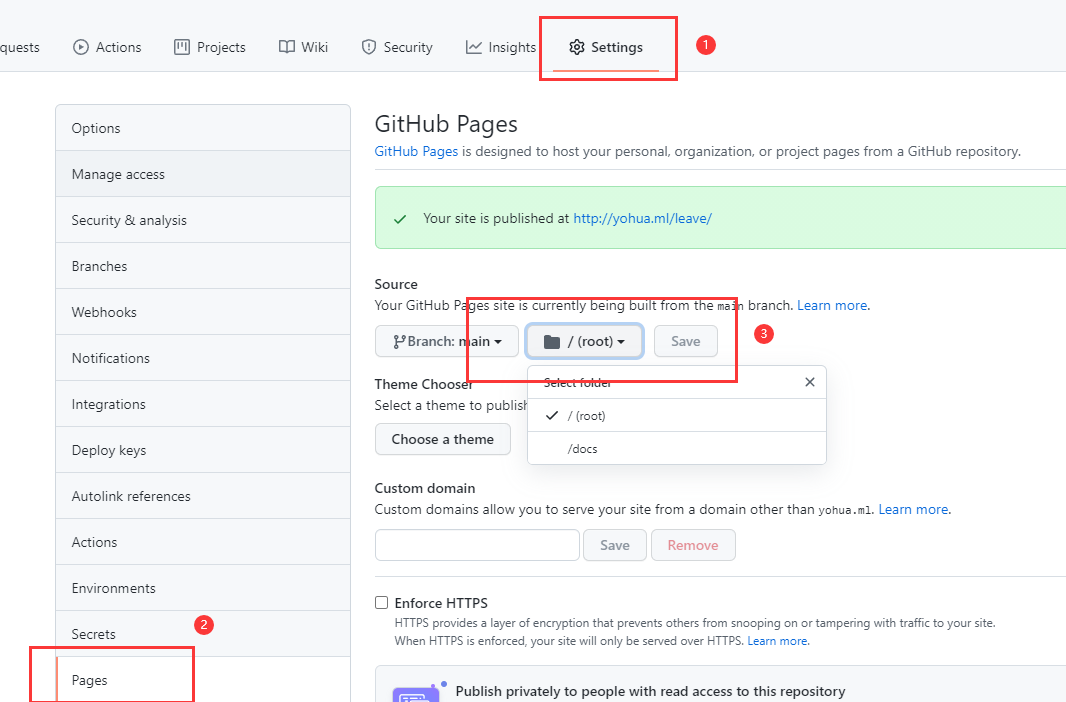Open the Insights tab

500,47
